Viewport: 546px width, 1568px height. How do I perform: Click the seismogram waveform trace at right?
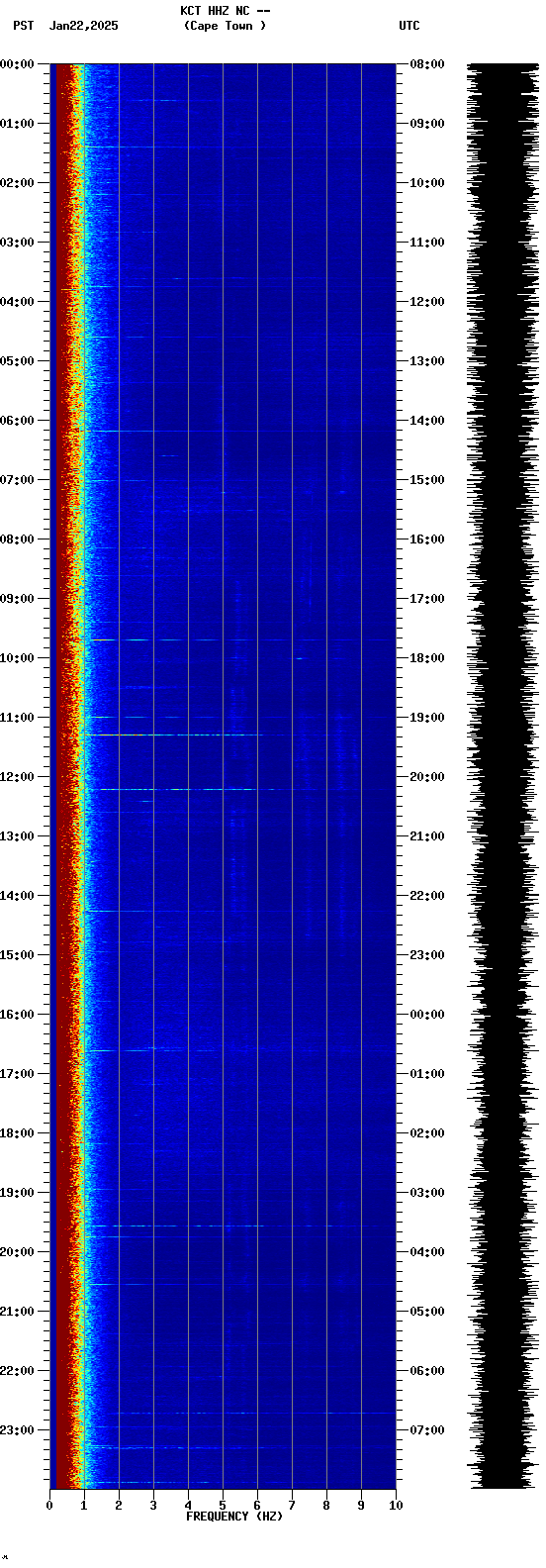(503, 776)
